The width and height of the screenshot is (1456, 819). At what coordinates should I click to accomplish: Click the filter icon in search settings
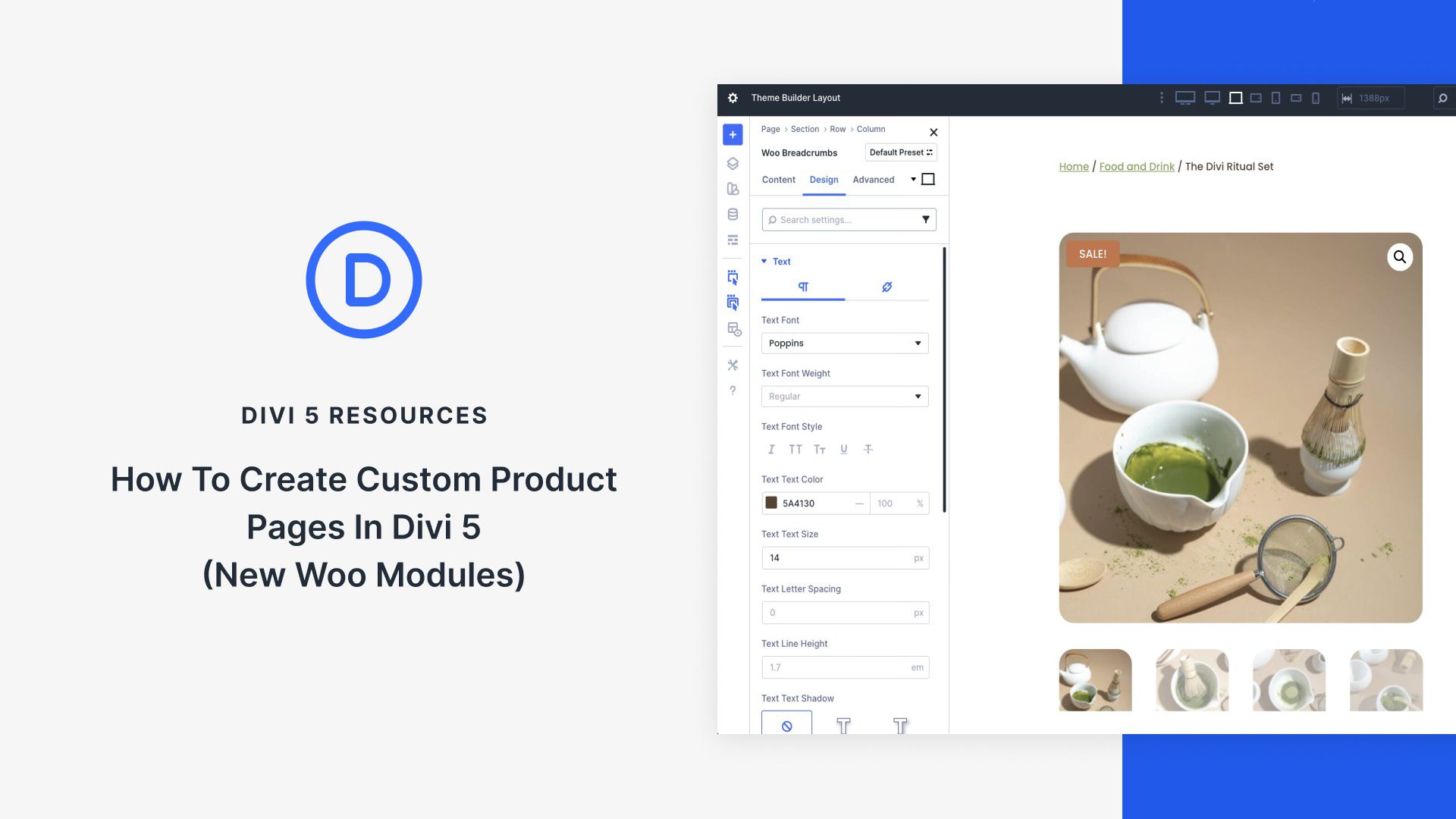pyautogui.click(x=925, y=219)
